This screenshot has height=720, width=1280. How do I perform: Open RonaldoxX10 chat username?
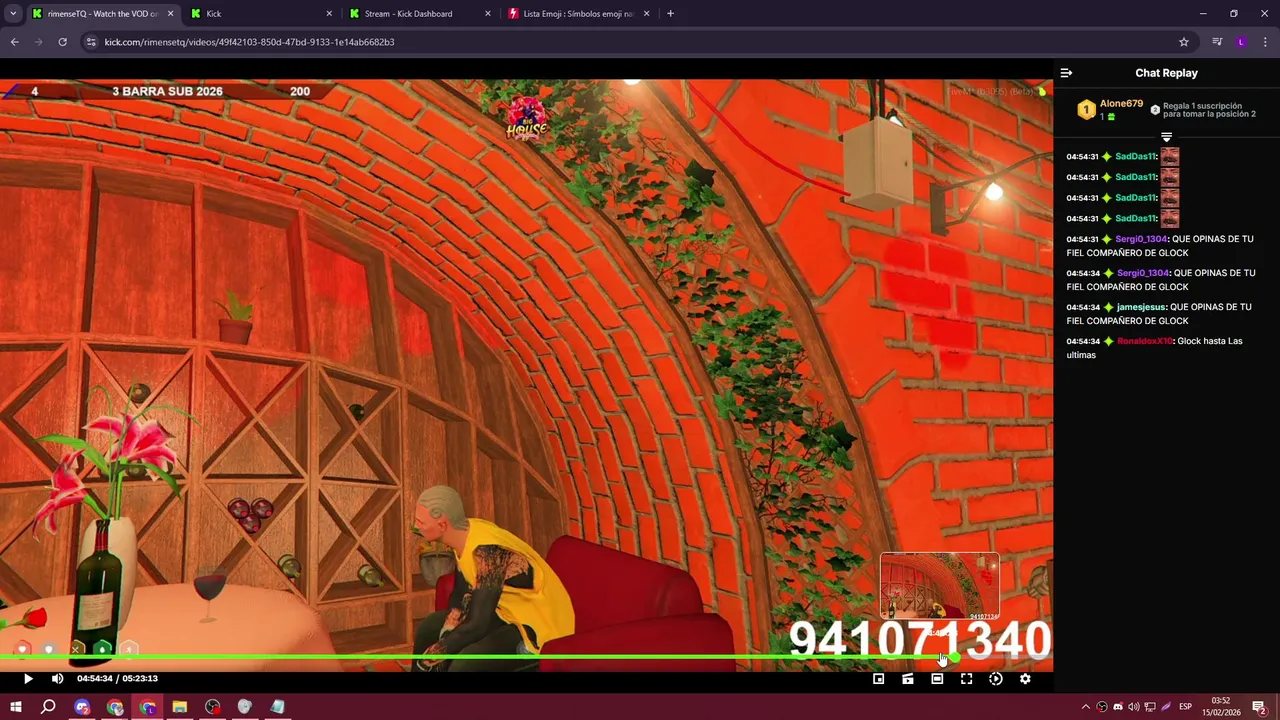pos(1144,341)
